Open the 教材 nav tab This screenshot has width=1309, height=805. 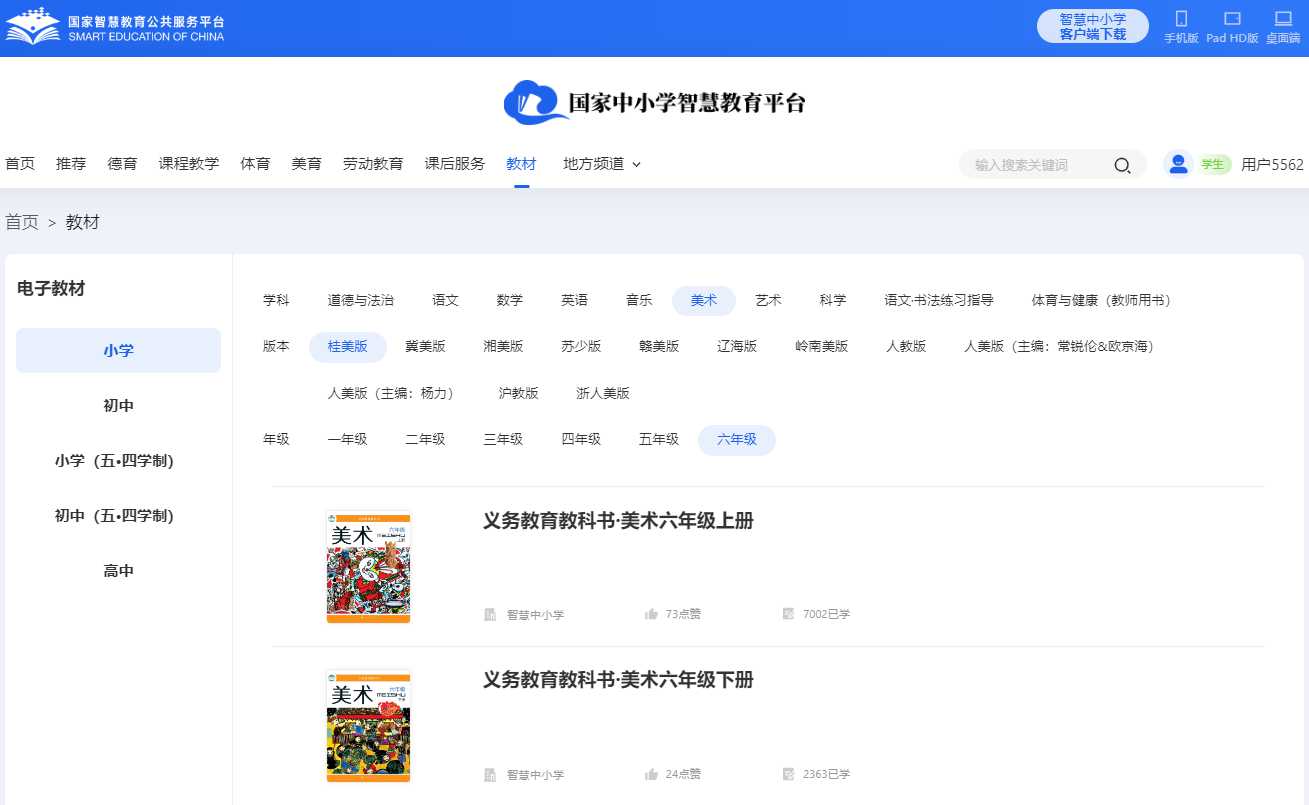(x=521, y=164)
